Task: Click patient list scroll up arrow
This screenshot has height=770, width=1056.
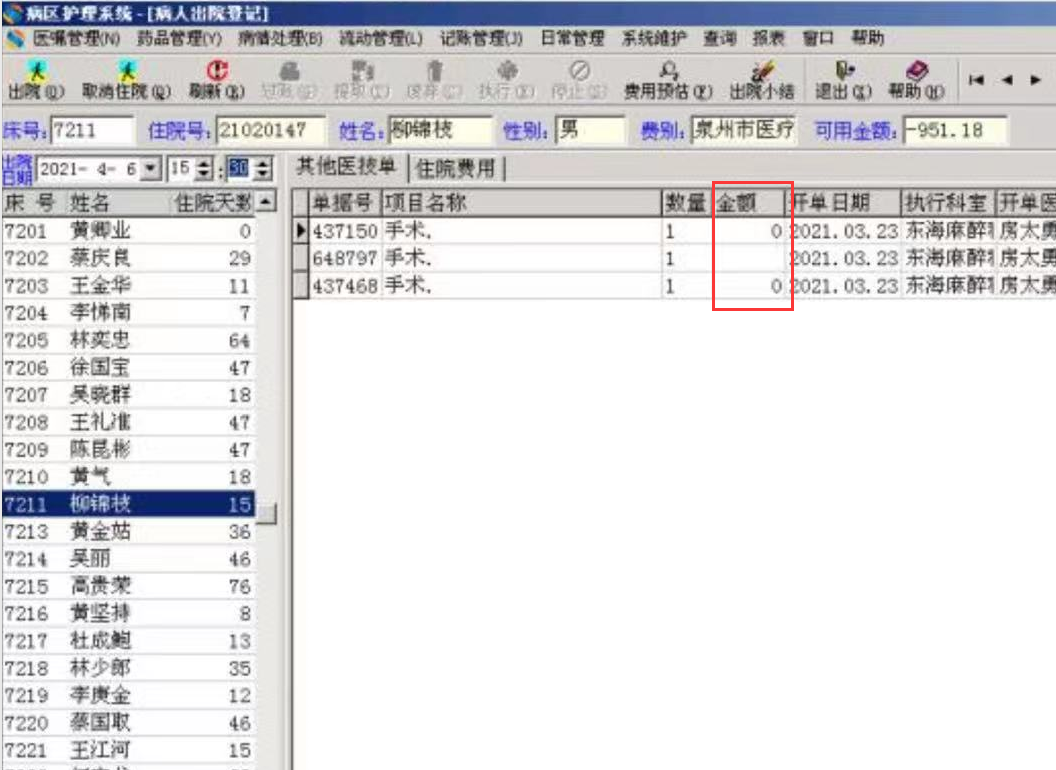Action: pos(267,201)
